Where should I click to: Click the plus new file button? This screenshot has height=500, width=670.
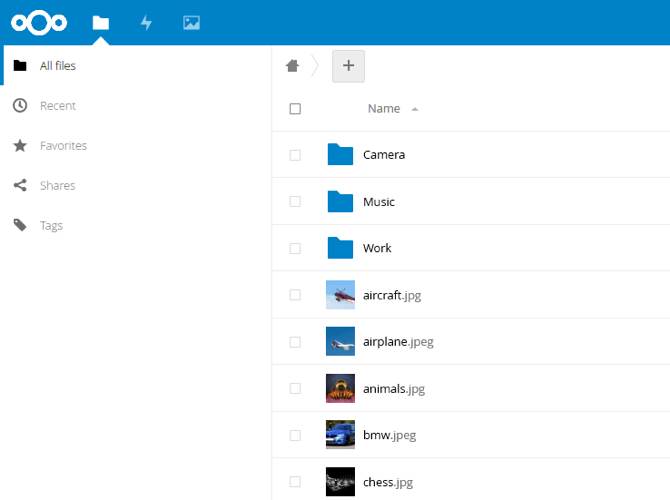point(348,66)
